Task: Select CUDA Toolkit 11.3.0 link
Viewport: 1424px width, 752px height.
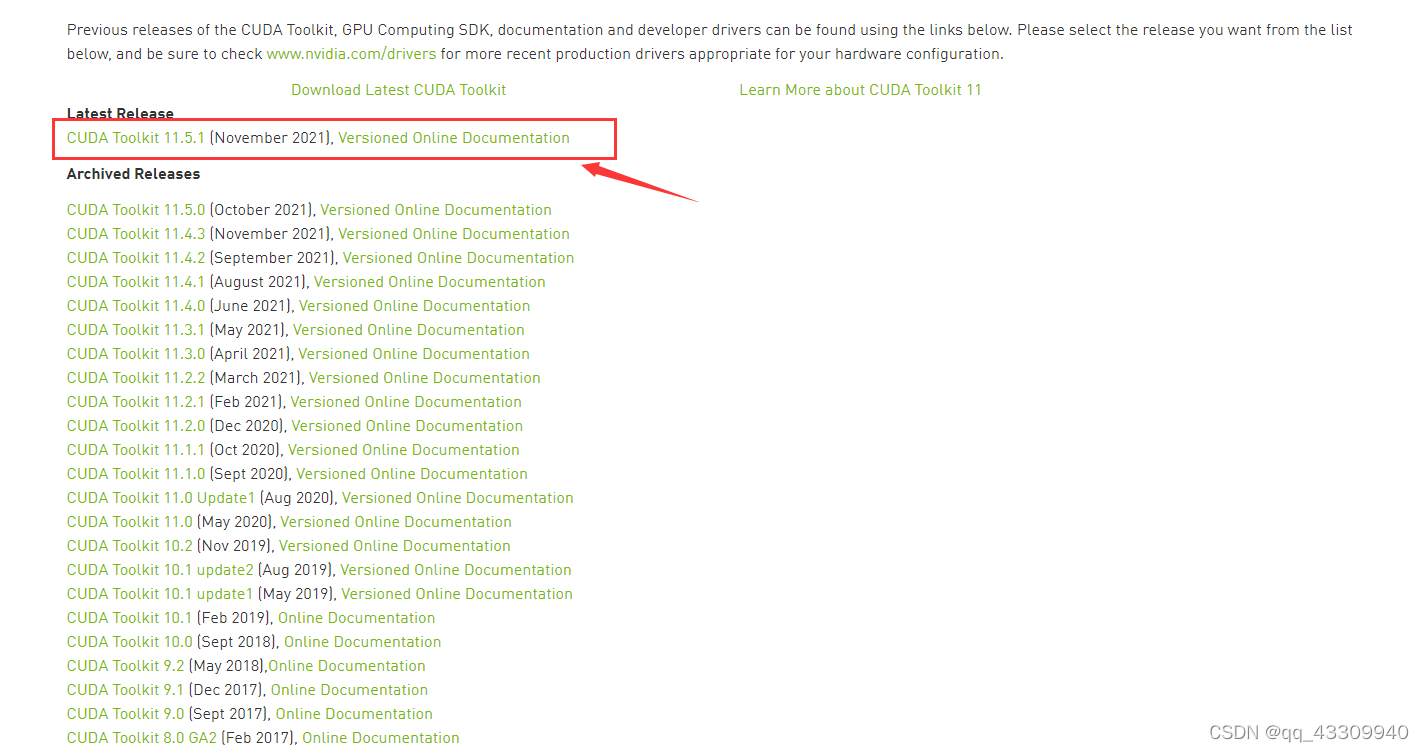Action: [x=135, y=354]
